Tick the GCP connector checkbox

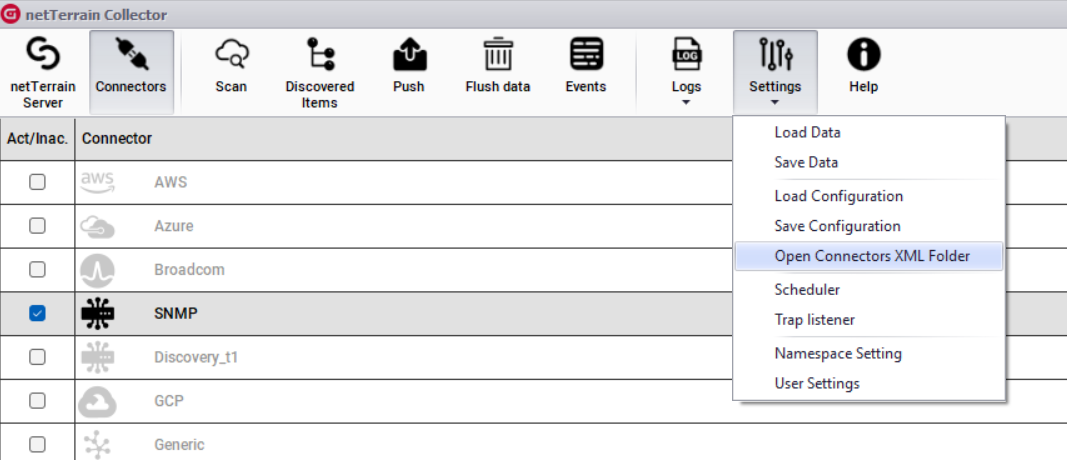coord(37,400)
